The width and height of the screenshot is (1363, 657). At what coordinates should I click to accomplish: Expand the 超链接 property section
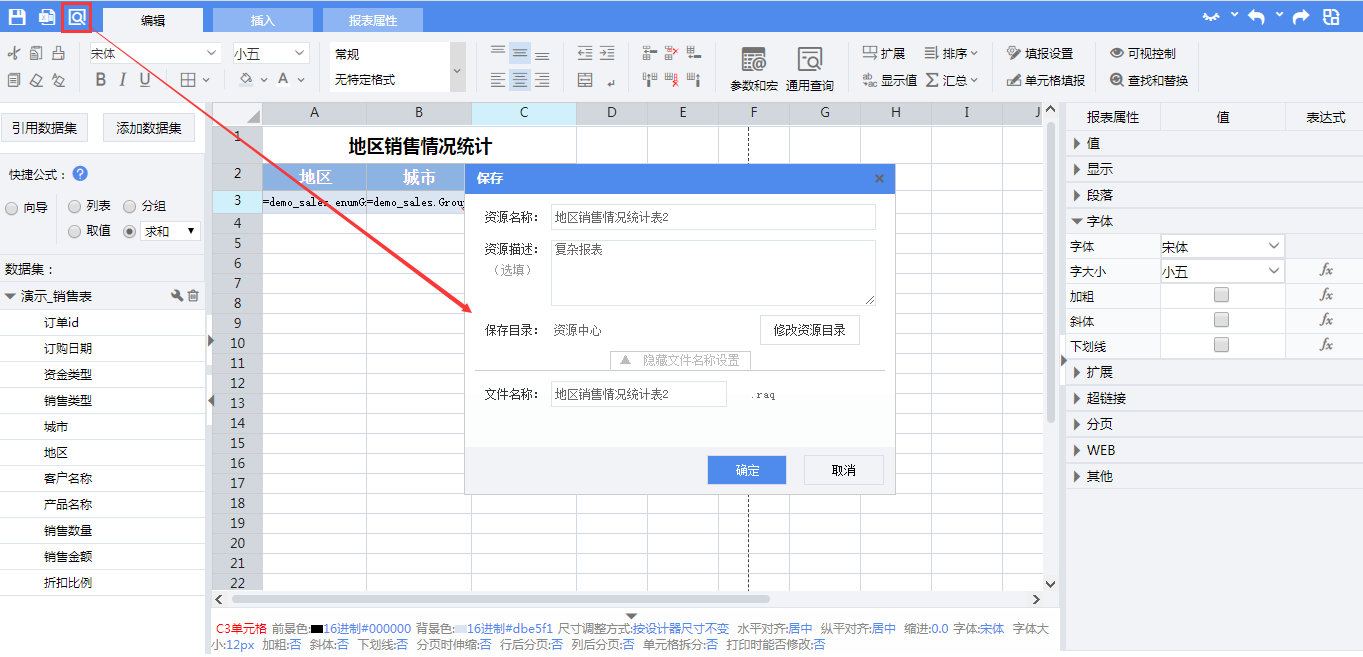[x=1106, y=398]
